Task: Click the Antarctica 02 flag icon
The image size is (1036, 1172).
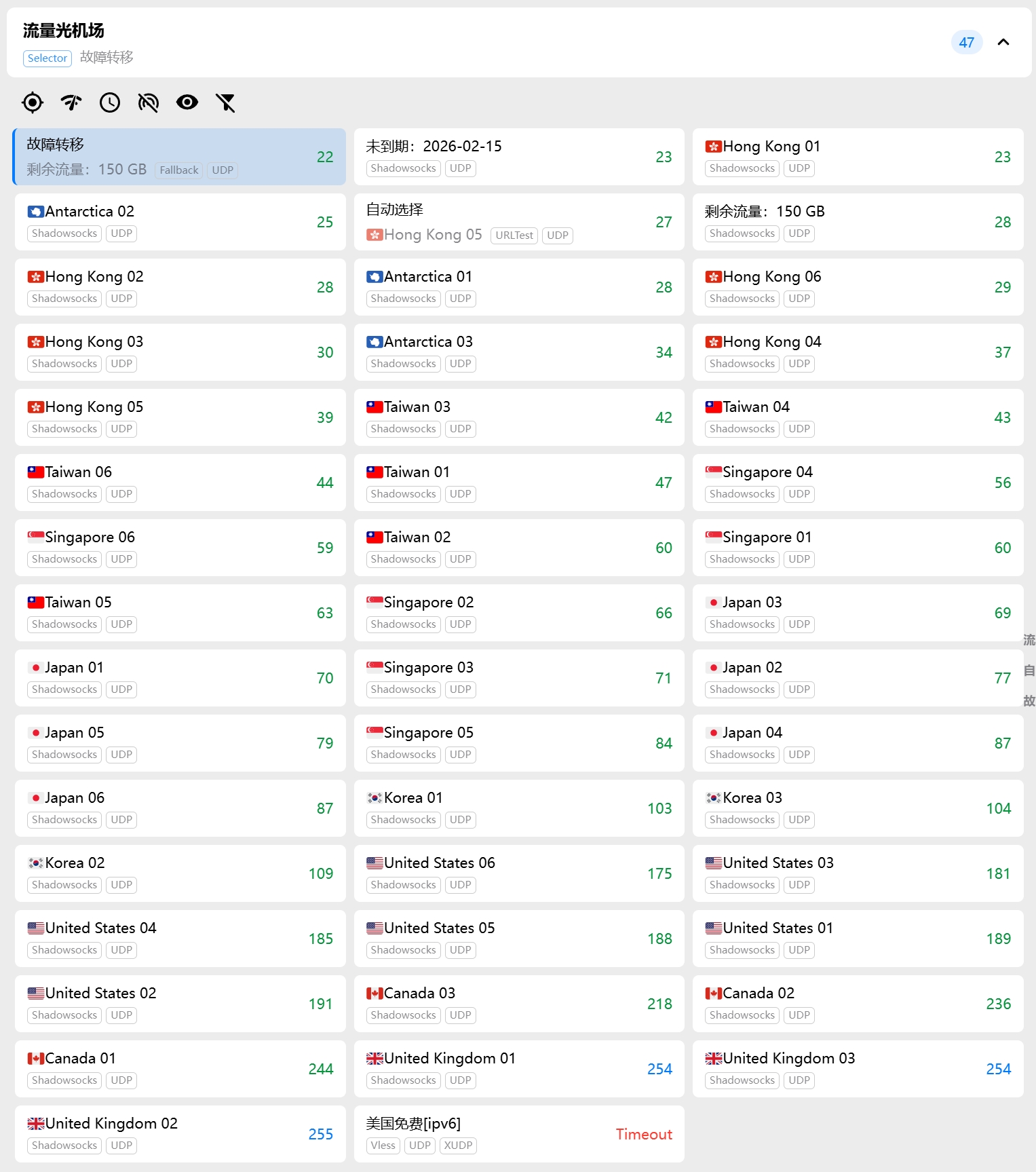Action: pyautogui.click(x=35, y=212)
